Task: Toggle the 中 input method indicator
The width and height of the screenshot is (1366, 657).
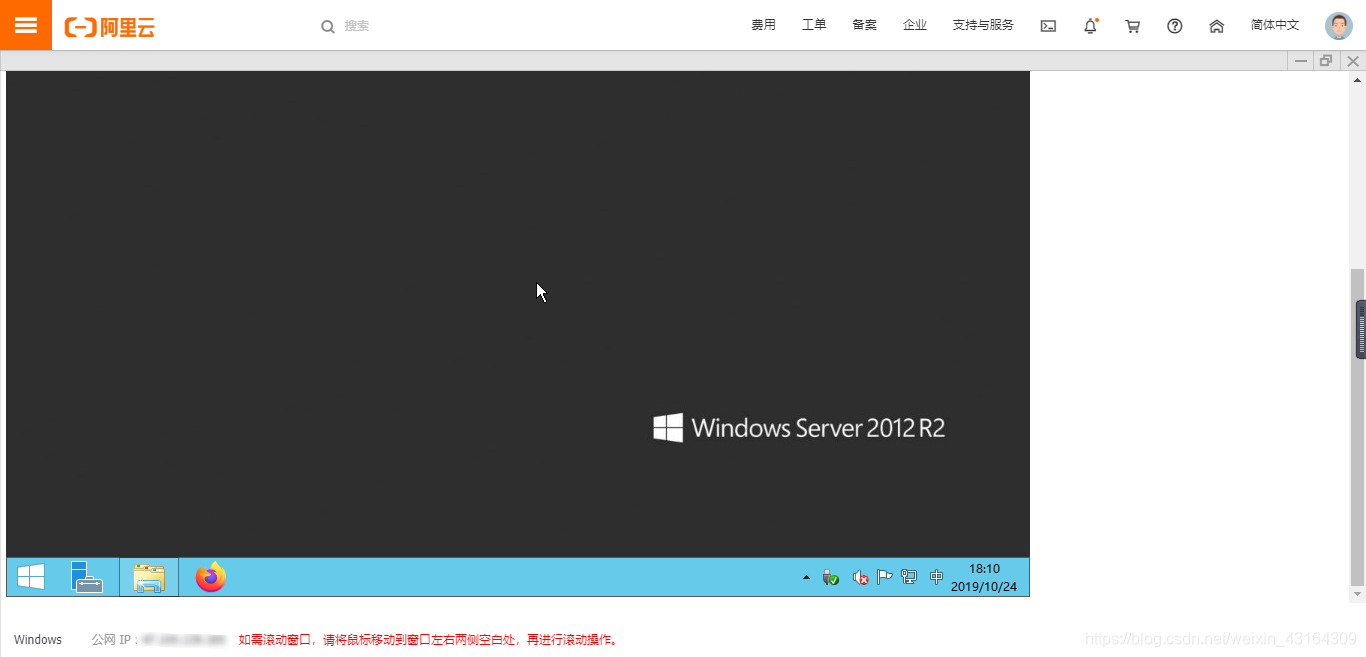Action: [936, 577]
